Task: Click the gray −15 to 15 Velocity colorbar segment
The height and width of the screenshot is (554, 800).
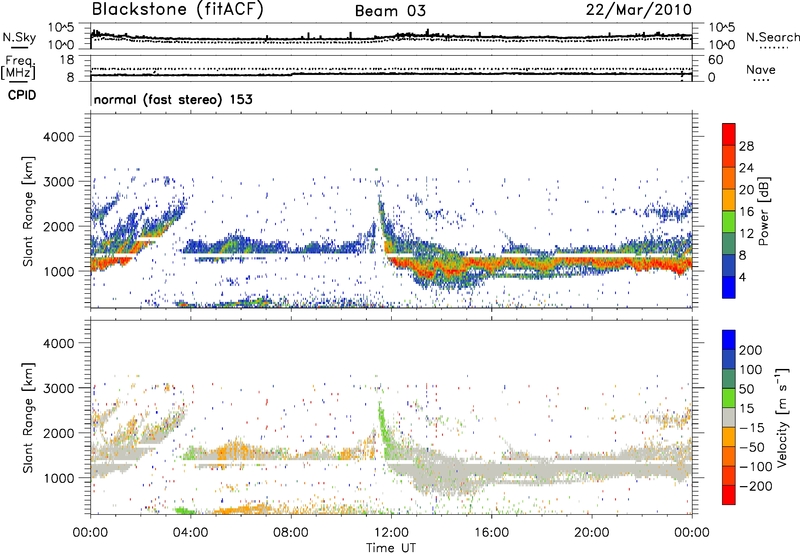Action: [x=729, y=417]
